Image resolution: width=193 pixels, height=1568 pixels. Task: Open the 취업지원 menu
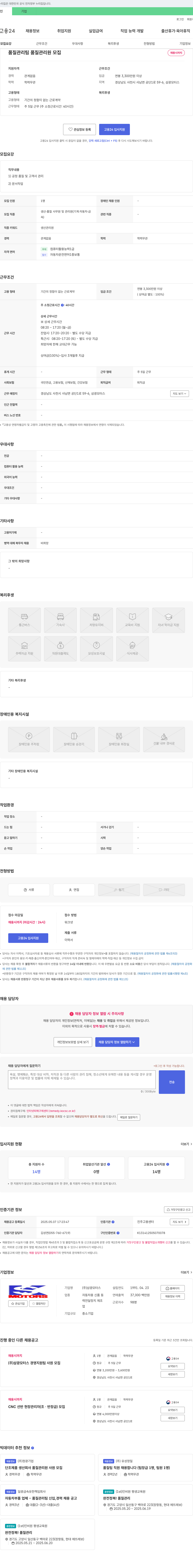pyautogui.click(x=64, y=31)
